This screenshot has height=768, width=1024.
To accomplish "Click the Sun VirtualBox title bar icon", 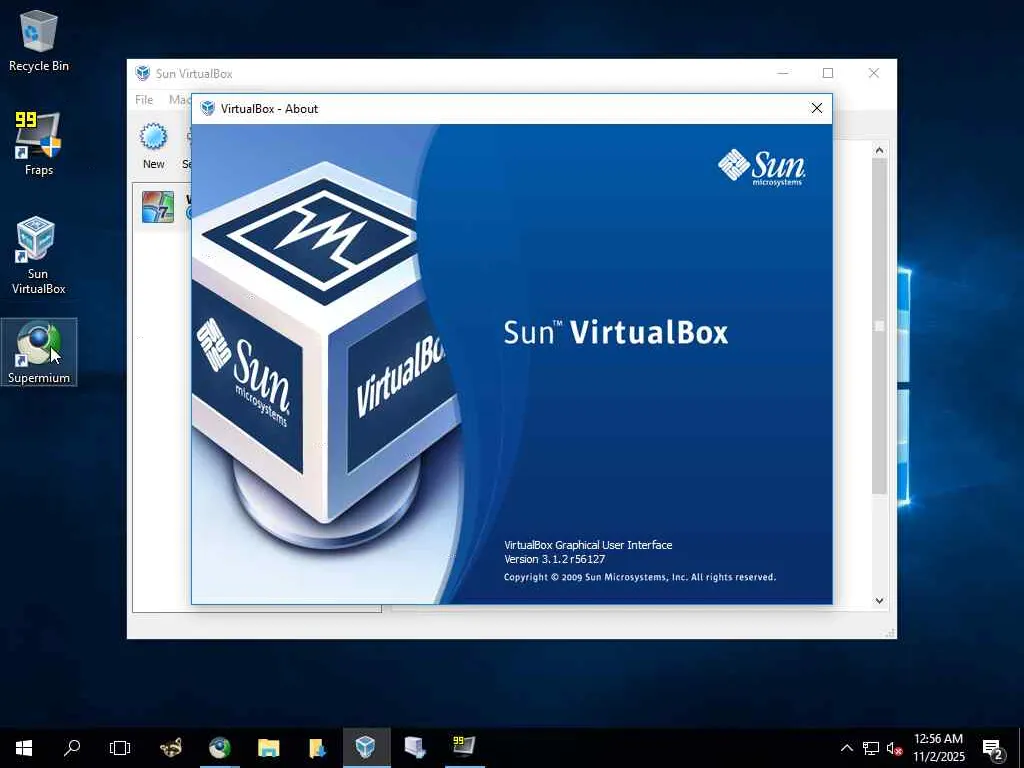I will click(142, 73).
